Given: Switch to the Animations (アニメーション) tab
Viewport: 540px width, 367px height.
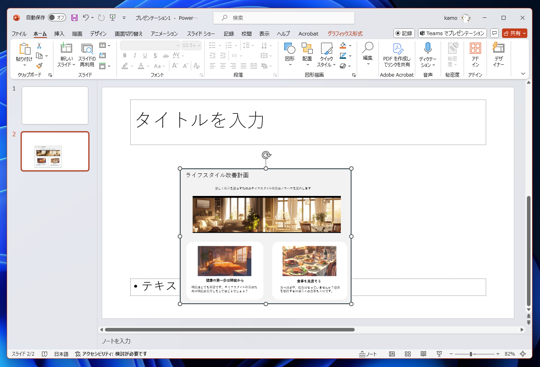Looking at the screenshot, I should tap(164, 33).
